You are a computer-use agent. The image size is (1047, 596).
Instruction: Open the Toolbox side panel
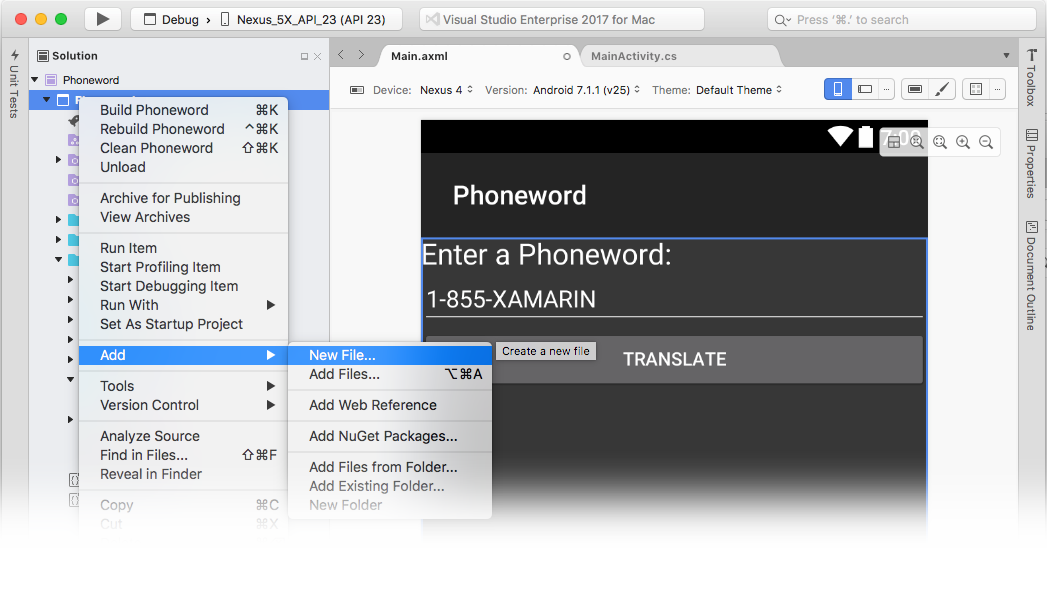[1032, 77]
